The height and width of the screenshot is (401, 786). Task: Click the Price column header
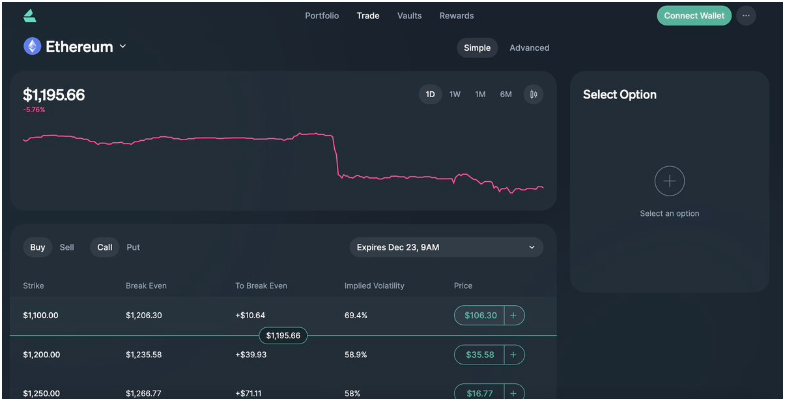click(463, 286)
